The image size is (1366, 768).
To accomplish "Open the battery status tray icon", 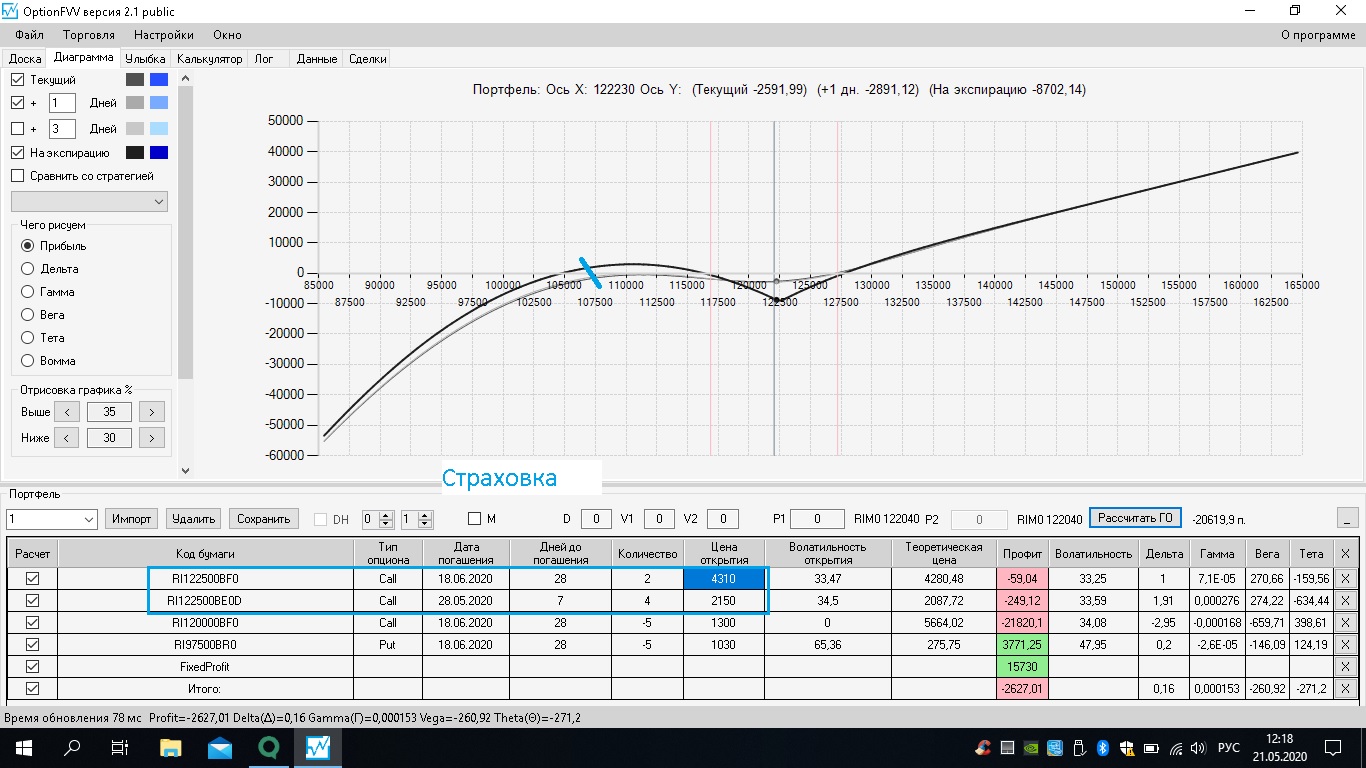I will (x=1151, y=748).
